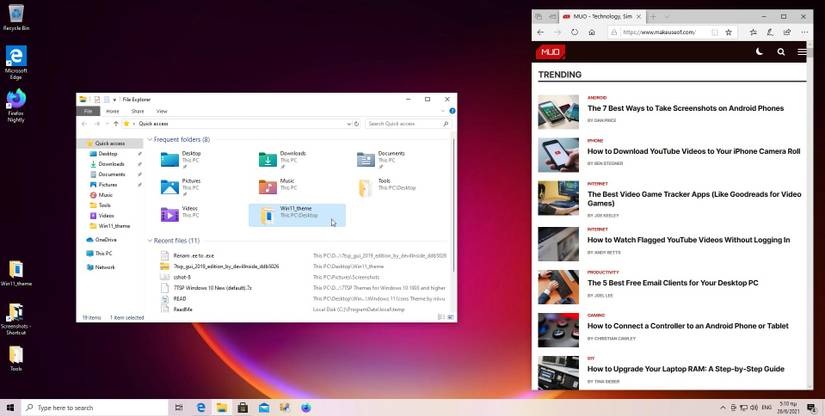Open the Edge Favorites hub icon

tap(753, 32)
